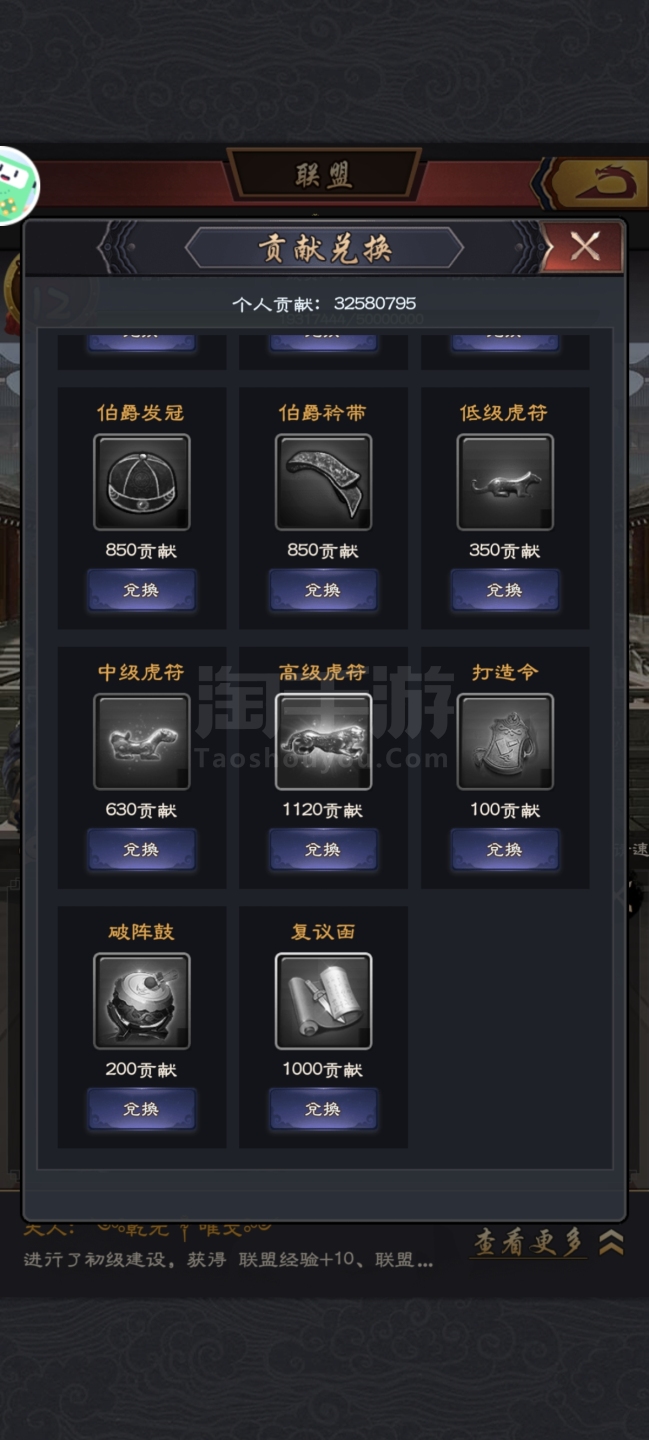Open the 中级虎符 item icon
The height and width of the screenshot is (1440, 649).
(x=141, y=742)
